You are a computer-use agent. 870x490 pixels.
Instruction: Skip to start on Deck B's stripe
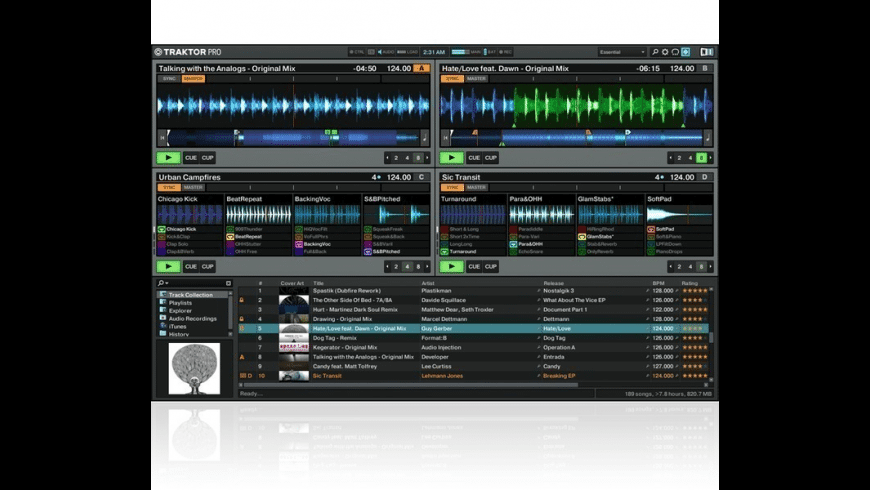446,138
